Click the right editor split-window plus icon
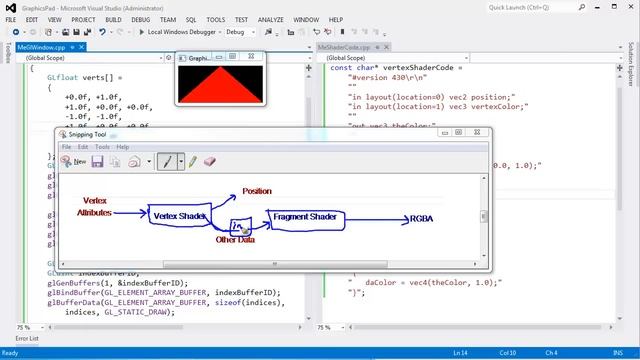The width and height of the screenshot is (640, 360). (620, 68)
